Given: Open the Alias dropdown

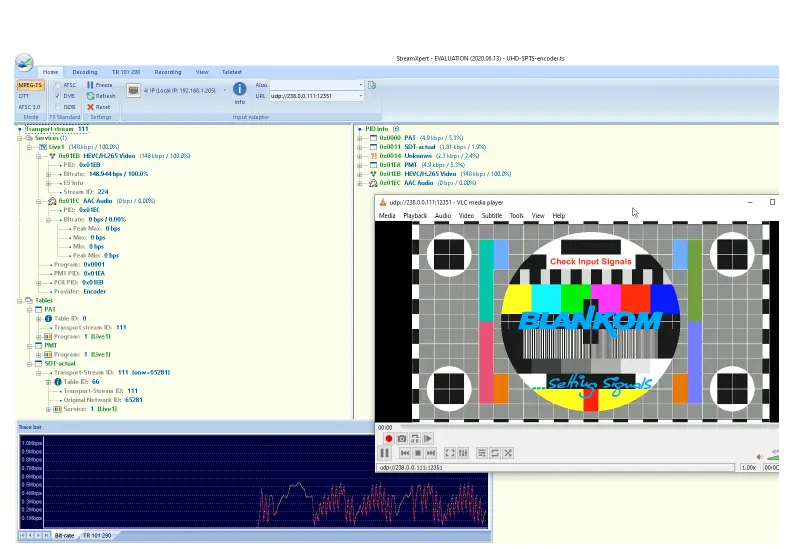Looking at the screenshot, I should tap(360, 85).
